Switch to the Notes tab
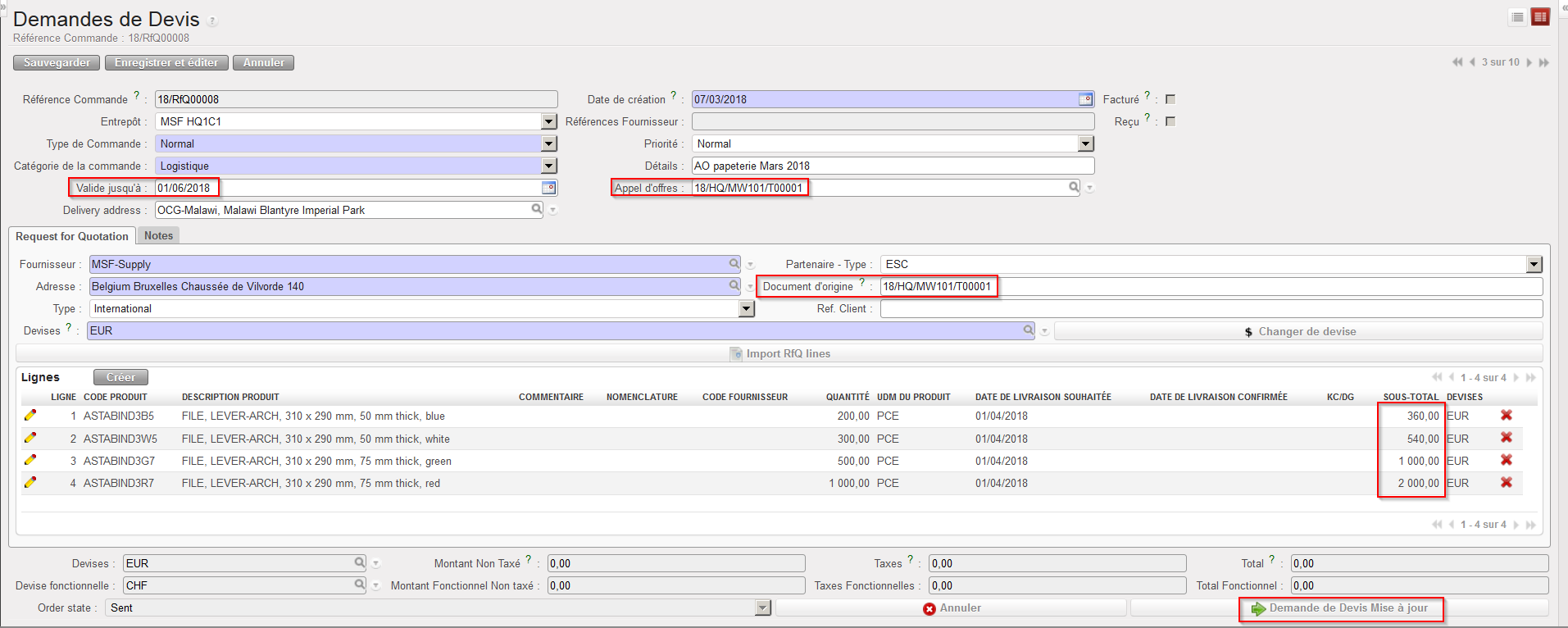This screenshot has width=1568, height=628. point(158,236)
